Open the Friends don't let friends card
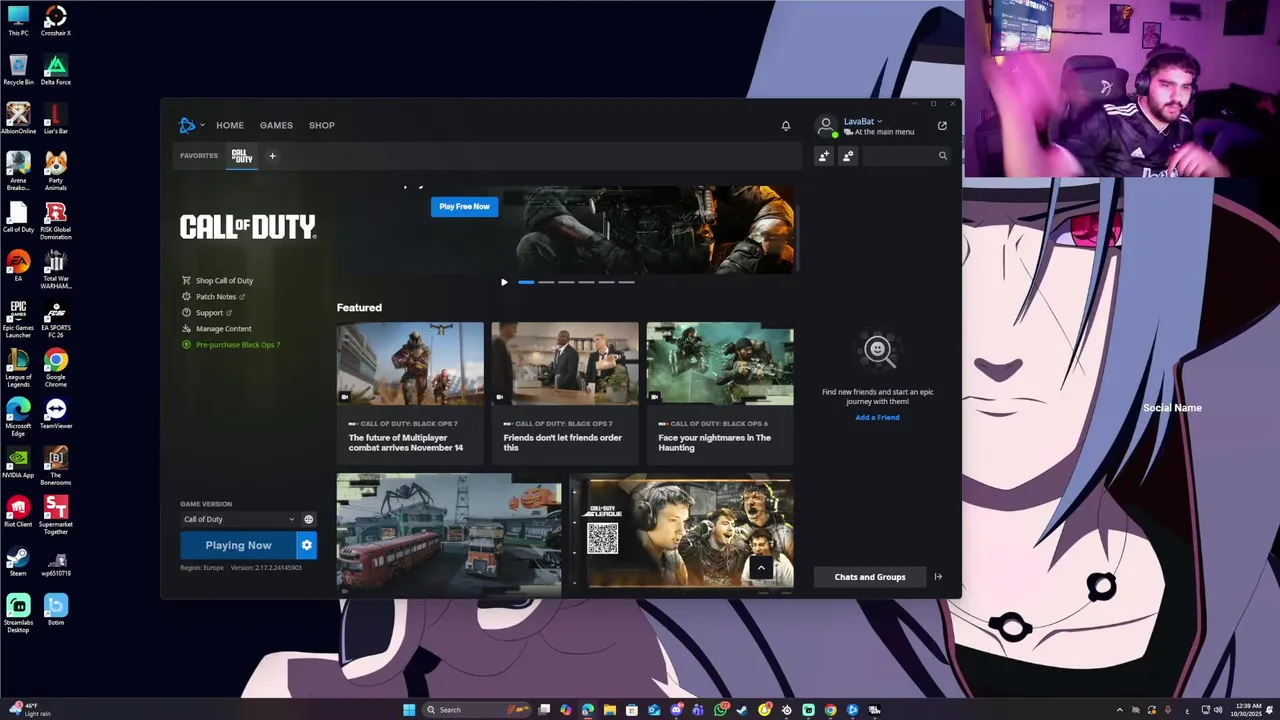The height and width of the screenshot is (720, 1280). pos(565,393)
